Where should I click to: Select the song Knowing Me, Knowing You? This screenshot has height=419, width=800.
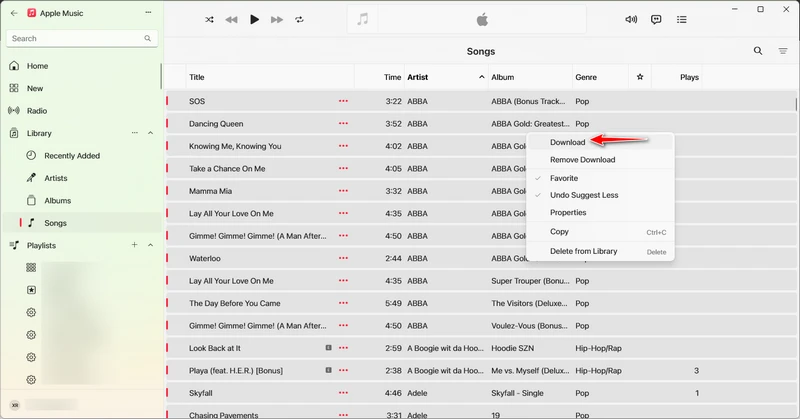coord(235,146)
